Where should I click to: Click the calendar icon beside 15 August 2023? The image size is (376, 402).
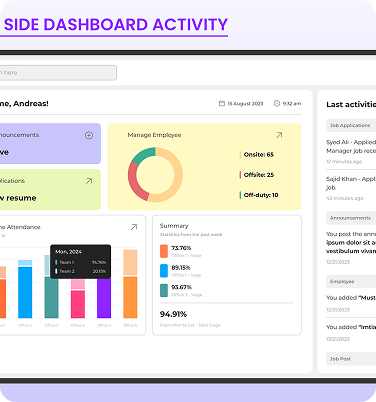[222, 104]
